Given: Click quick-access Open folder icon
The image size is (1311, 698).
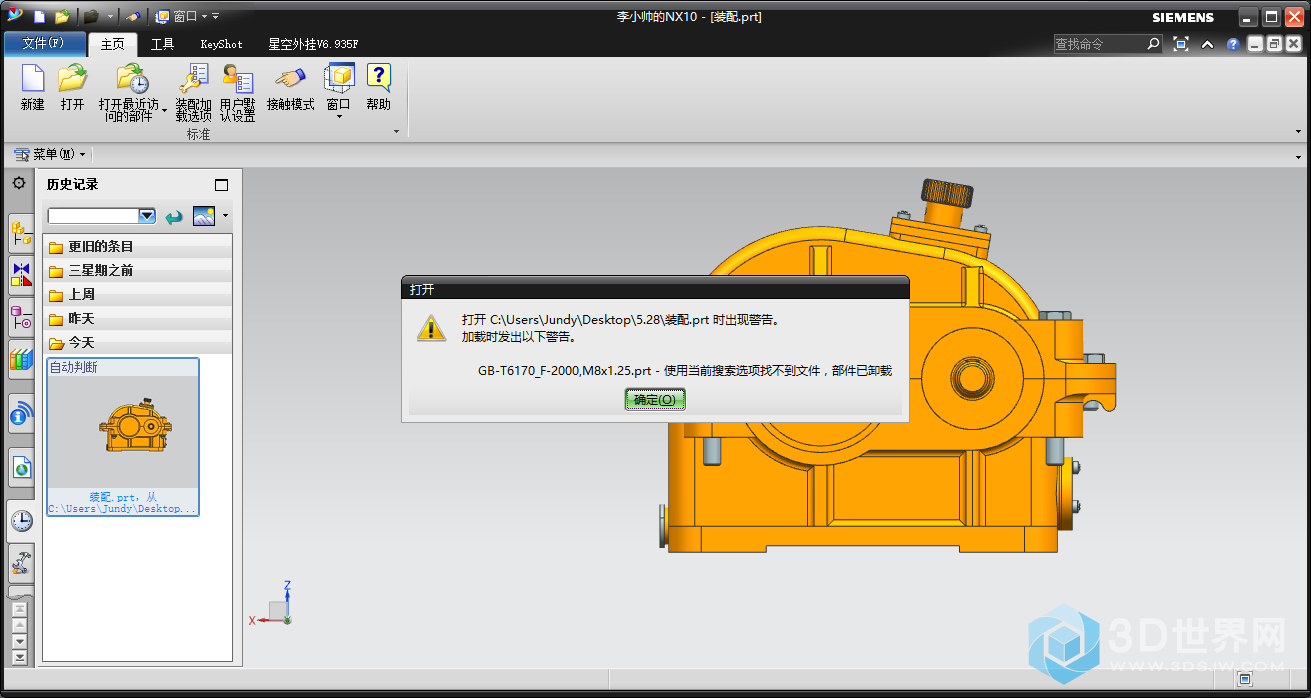Looking at the screenshot, I should pos(62,16).
